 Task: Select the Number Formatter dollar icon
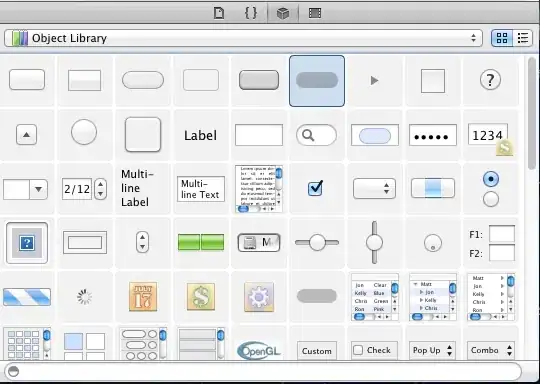[201, 297]
